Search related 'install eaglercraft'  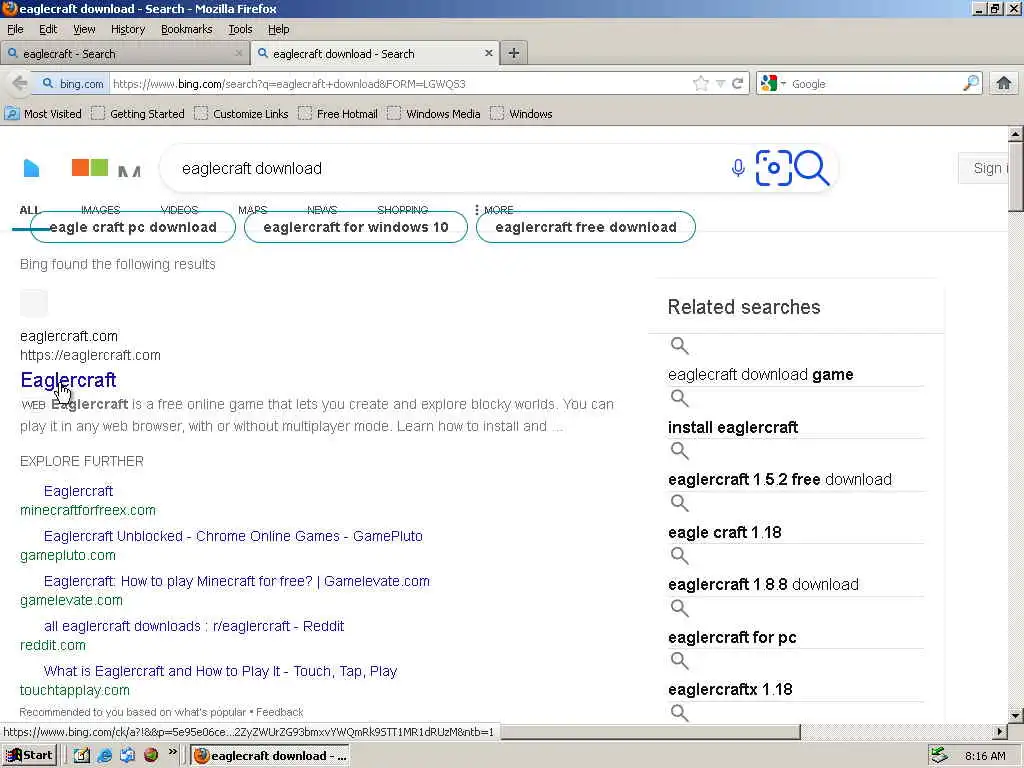733,428
